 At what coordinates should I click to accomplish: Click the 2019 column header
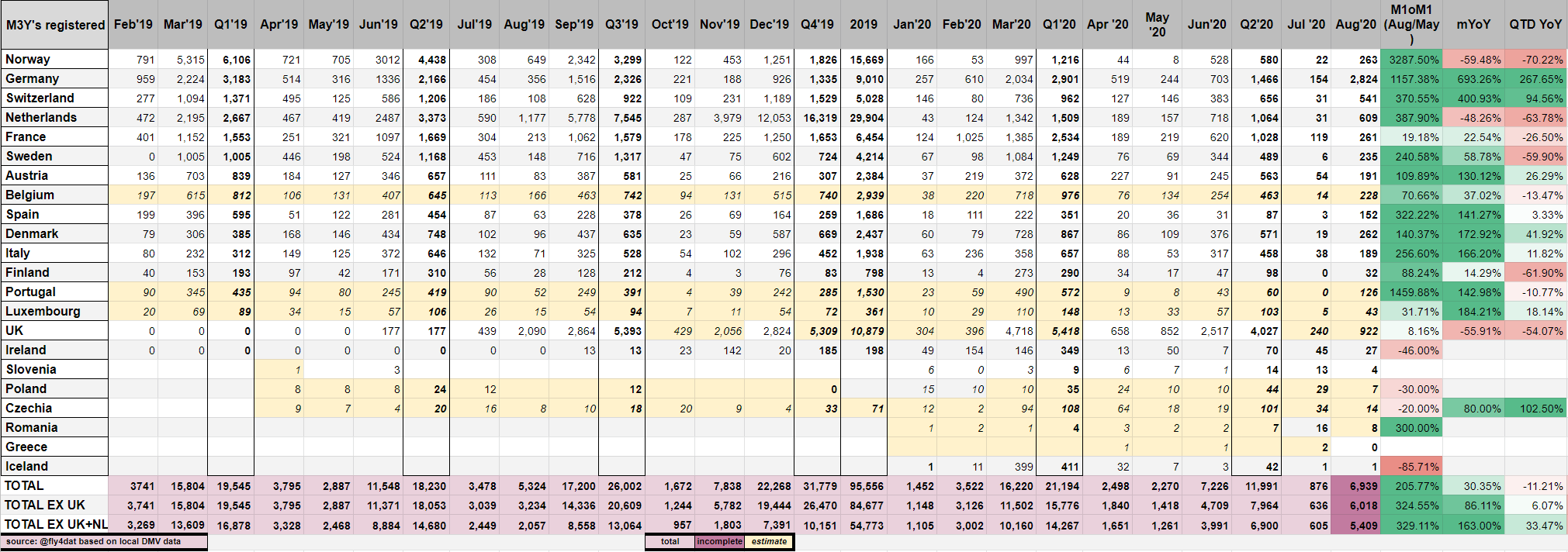tap(864, 25)
